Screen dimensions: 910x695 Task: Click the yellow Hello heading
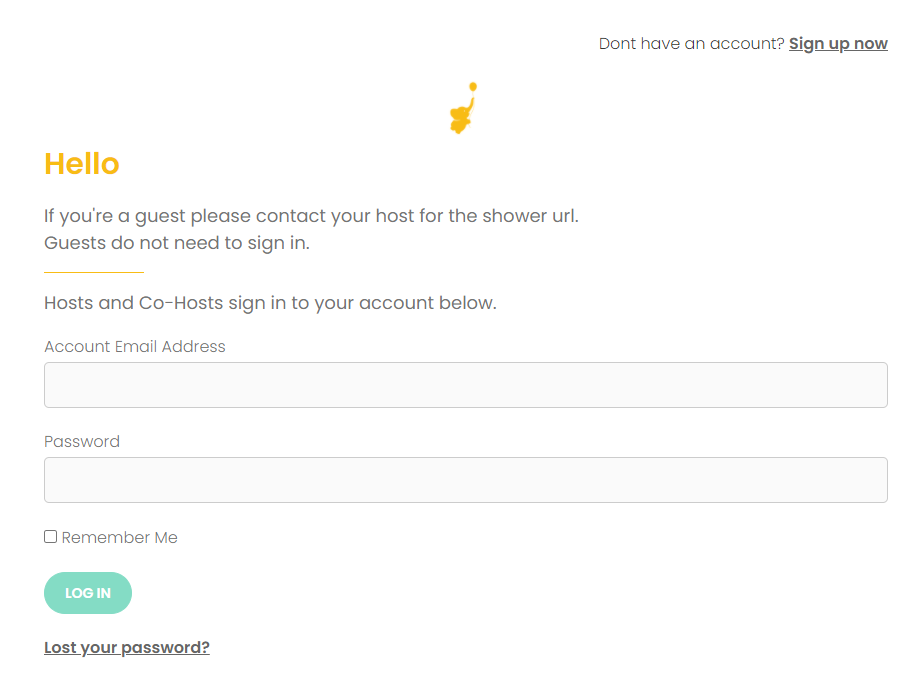pos(82,164)
